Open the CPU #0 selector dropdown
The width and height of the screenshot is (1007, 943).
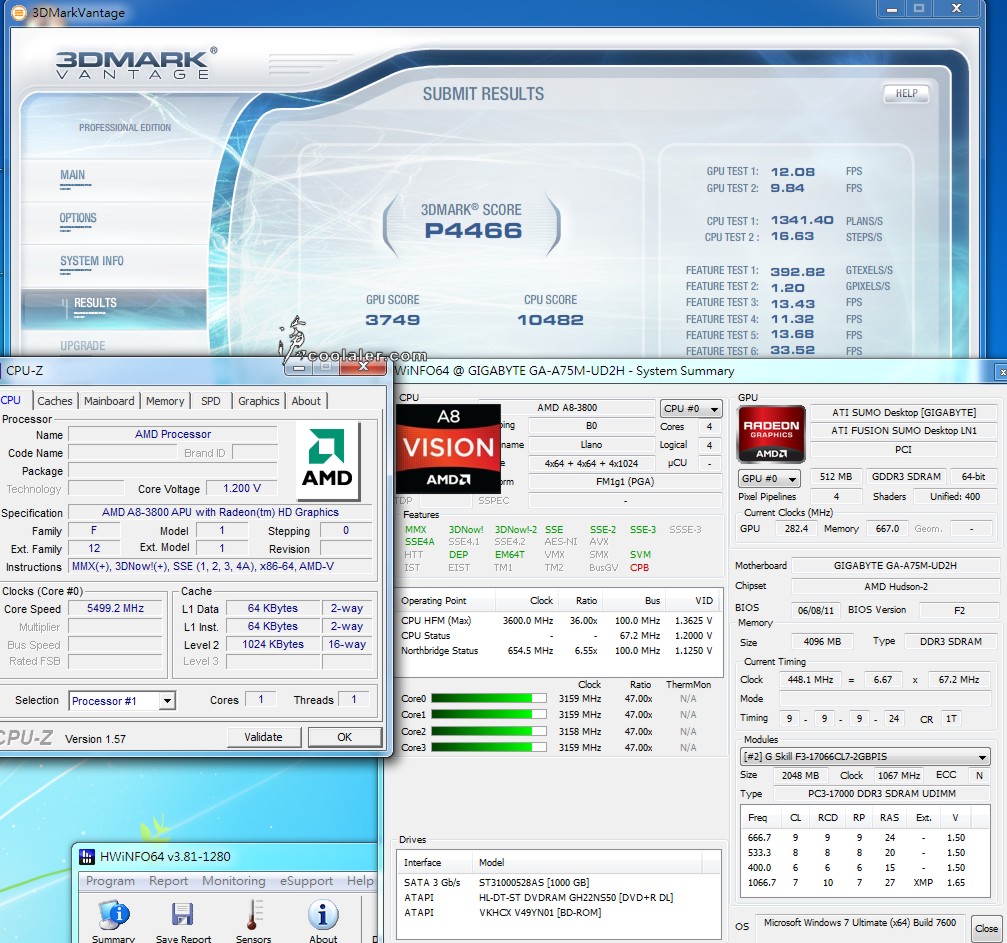point(690,409)
